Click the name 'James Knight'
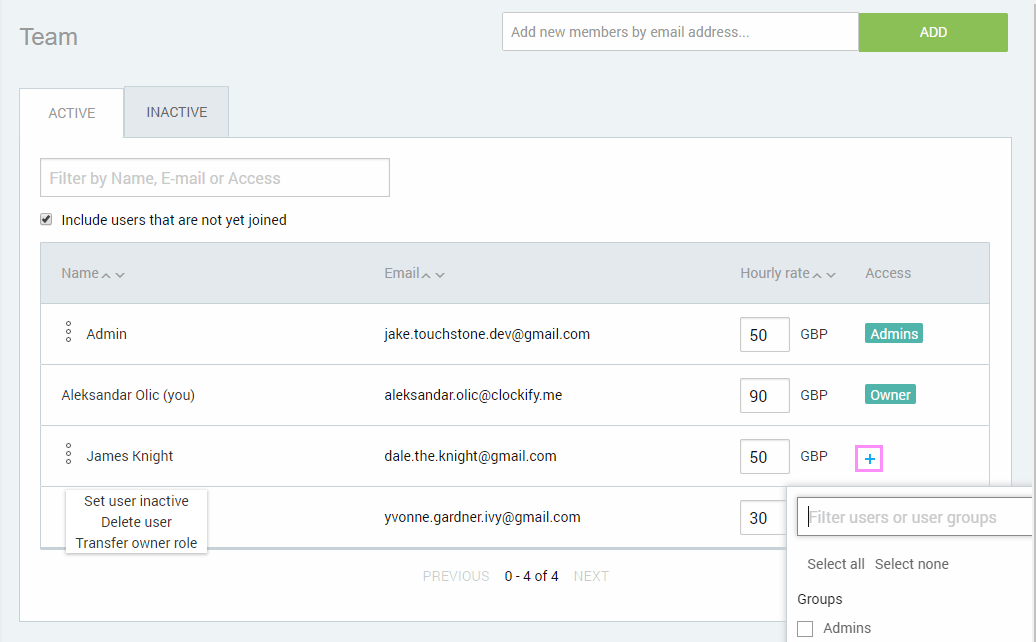Image resolution: width=1036 pixels, height=642 pixels. click(x=130, y=456)
